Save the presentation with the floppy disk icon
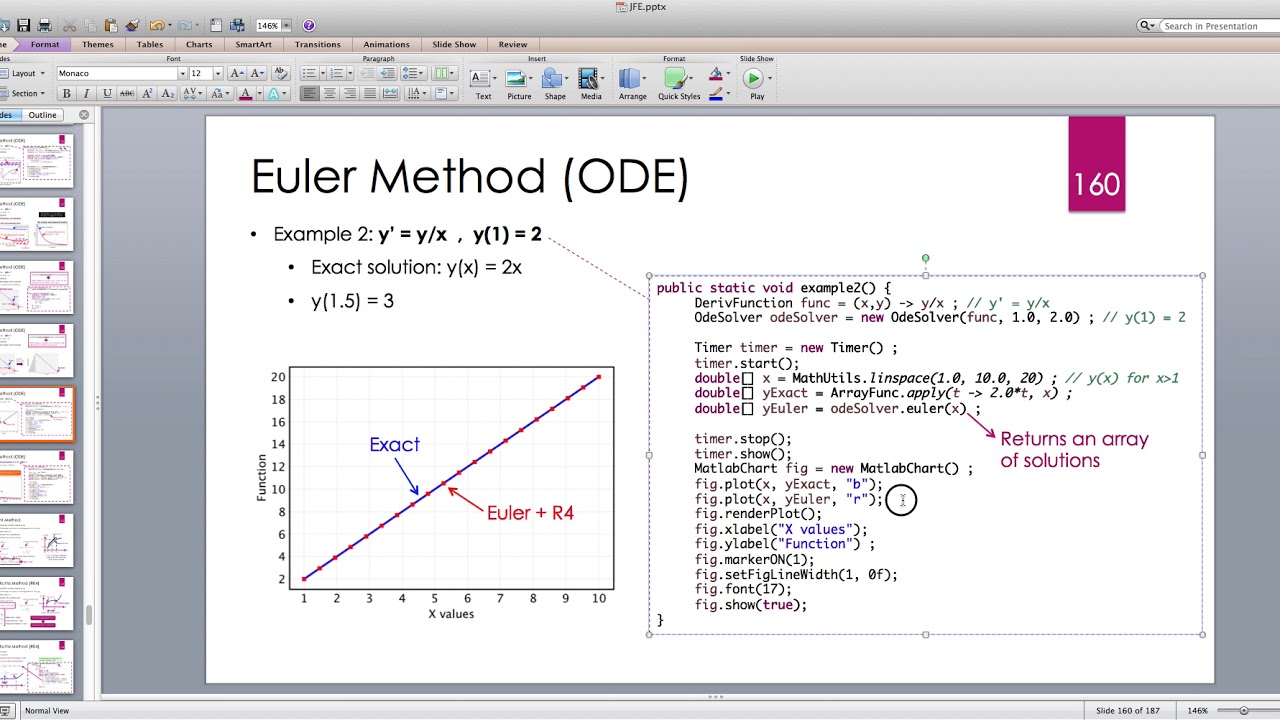 pos(23,25)
